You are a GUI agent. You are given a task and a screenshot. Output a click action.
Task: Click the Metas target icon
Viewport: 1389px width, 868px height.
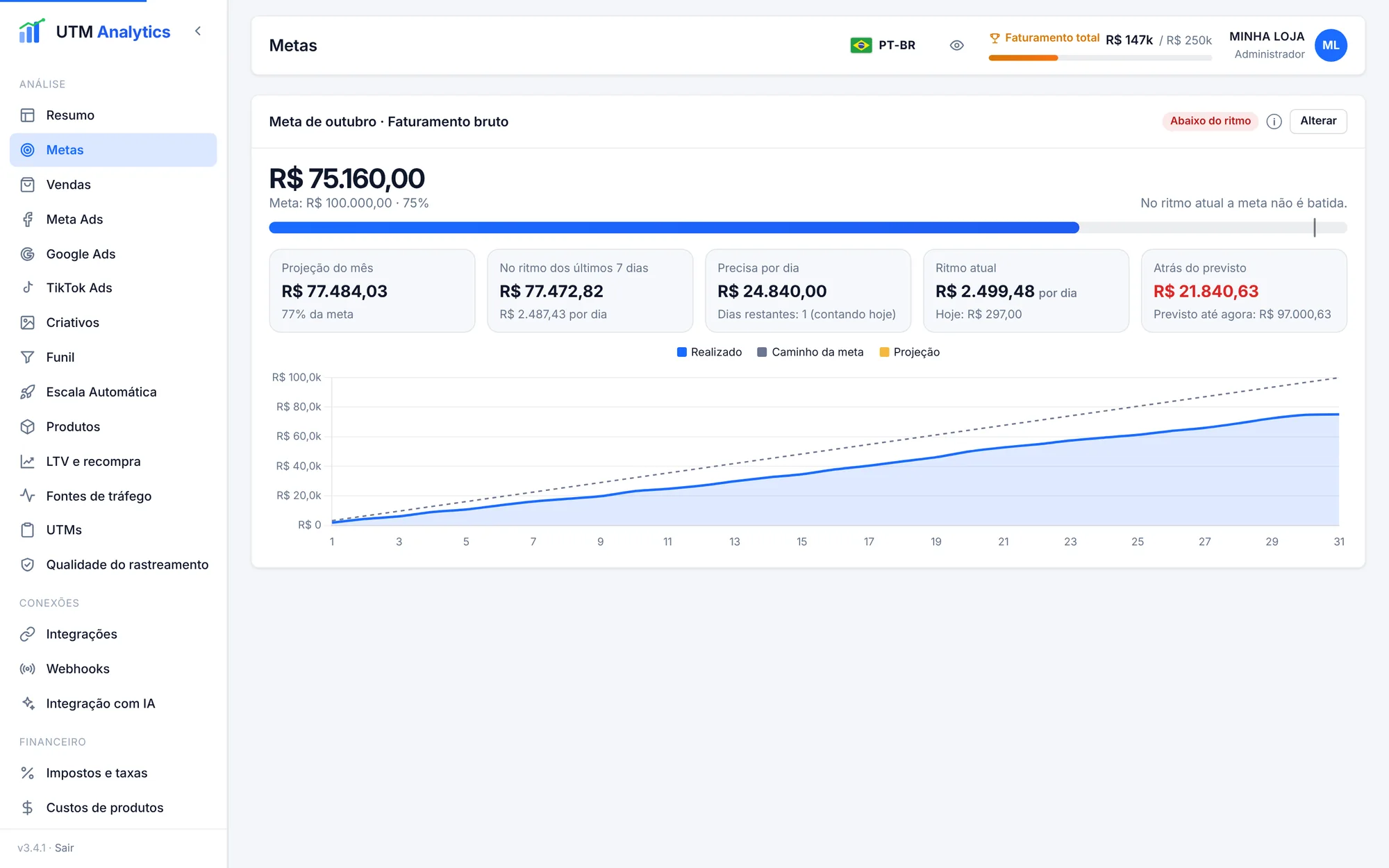coord(28,150)
